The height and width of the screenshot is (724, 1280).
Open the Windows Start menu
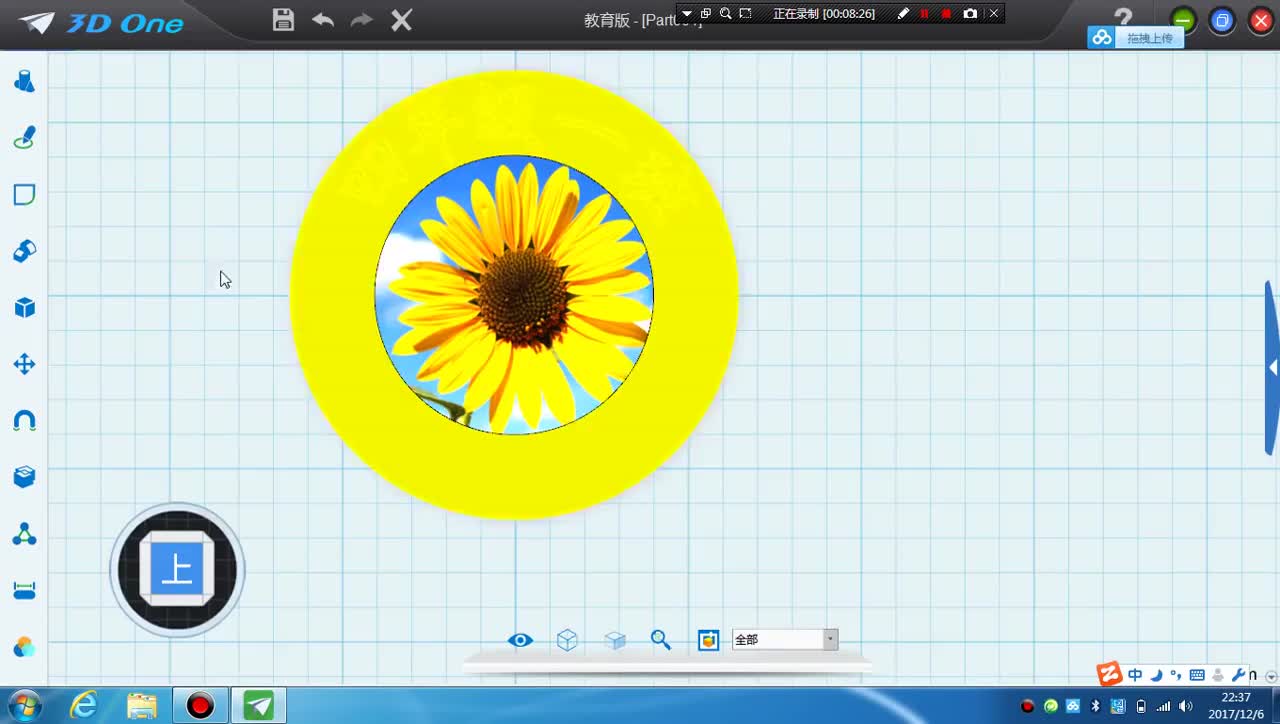(24, 706)
